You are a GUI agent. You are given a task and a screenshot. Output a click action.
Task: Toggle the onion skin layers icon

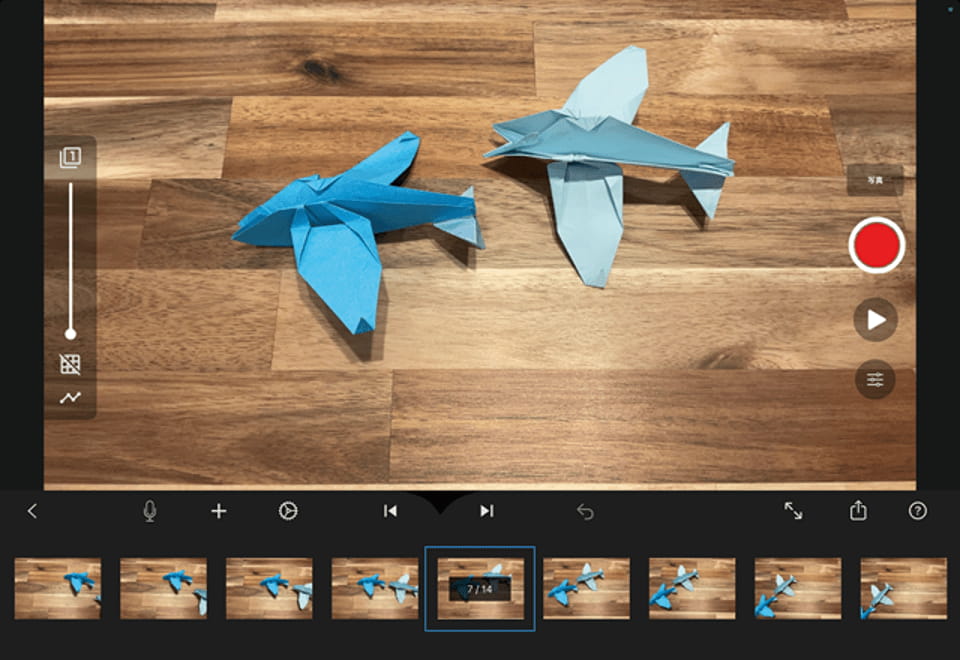click(x=70, y=157)
